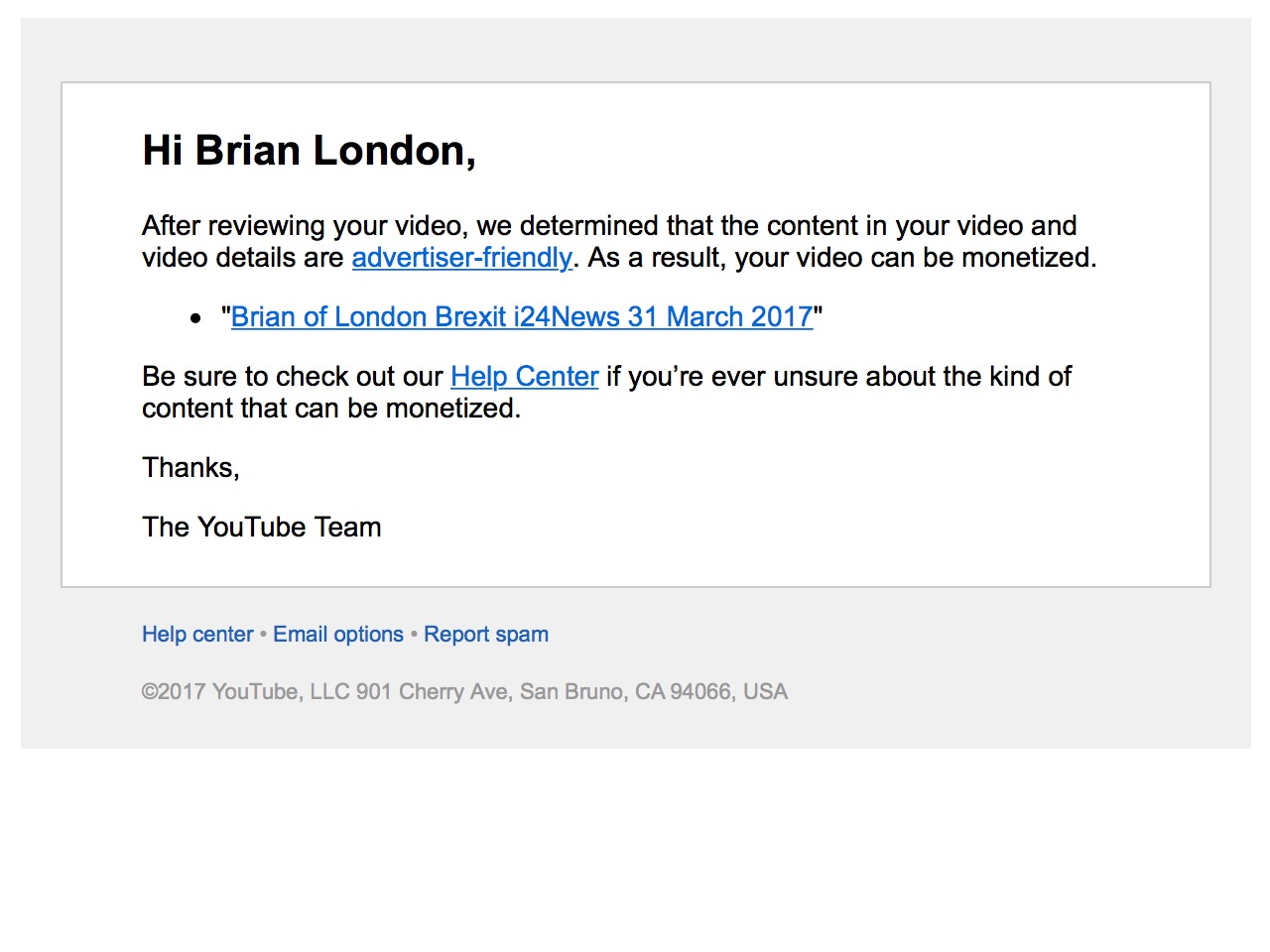Open the Brian of London Brexit i24News video link
This screenshot has width=1270, height=952.
click(x=522, y=317)
